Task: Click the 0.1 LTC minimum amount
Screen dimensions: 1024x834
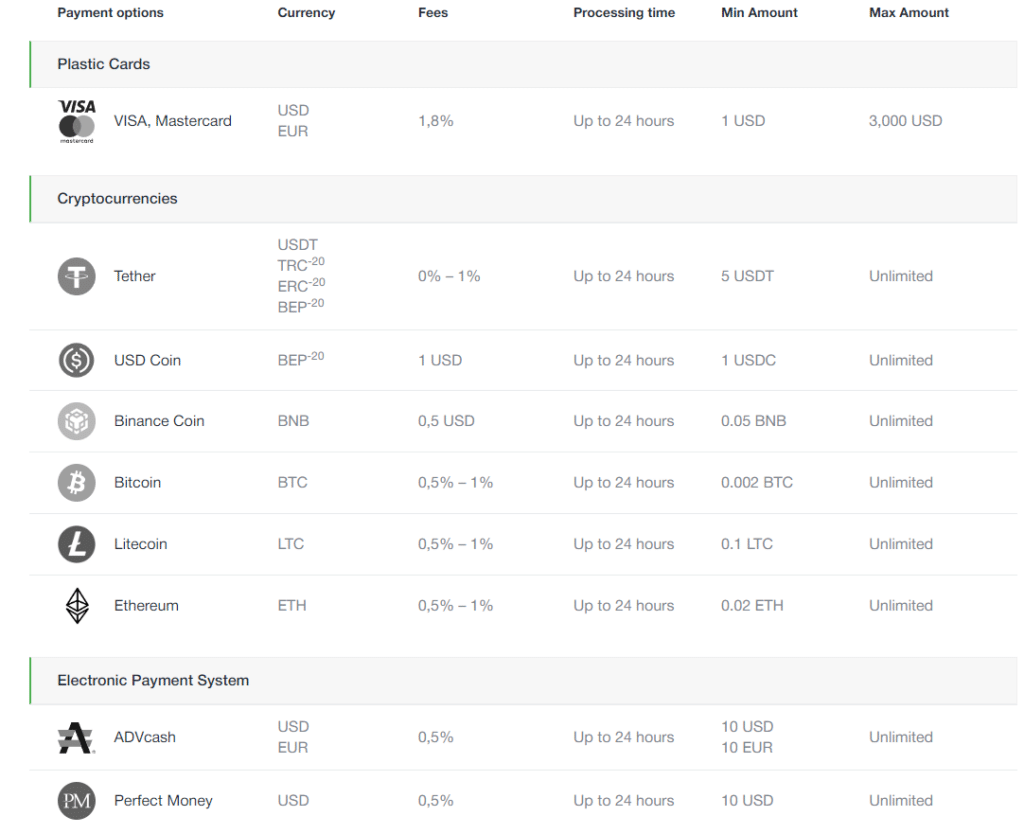Action: click(x=747, y=544)
